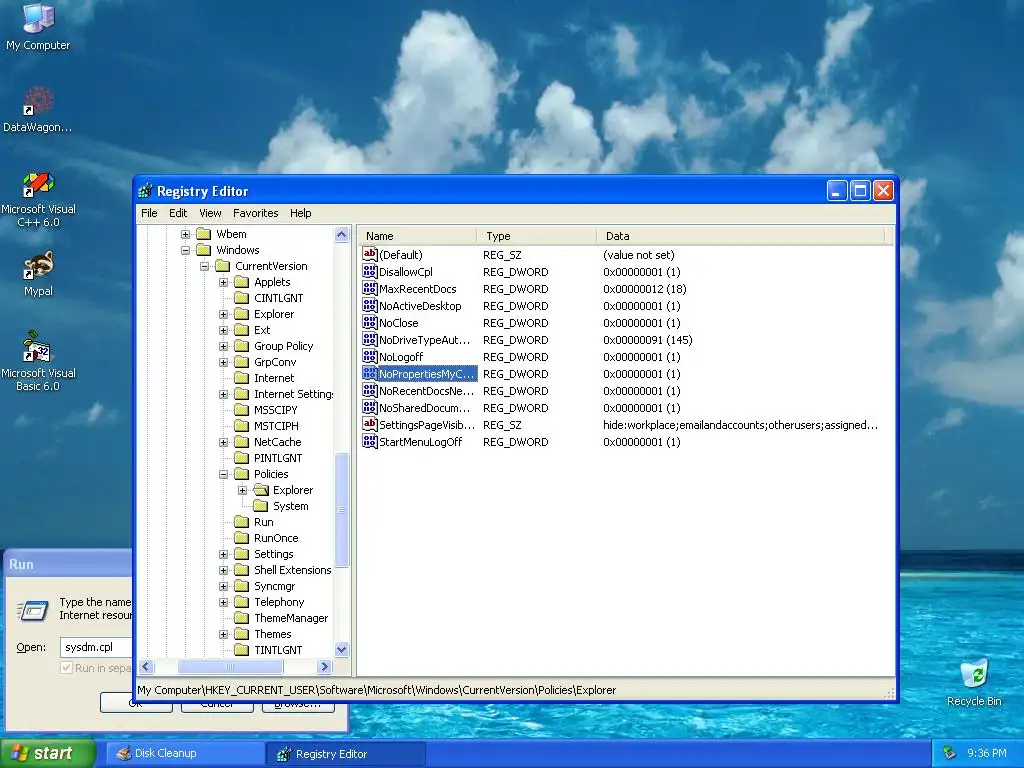Select the NoDriveTypeAut... DWORD icon
1024x768 pixels.
point(370,340)
